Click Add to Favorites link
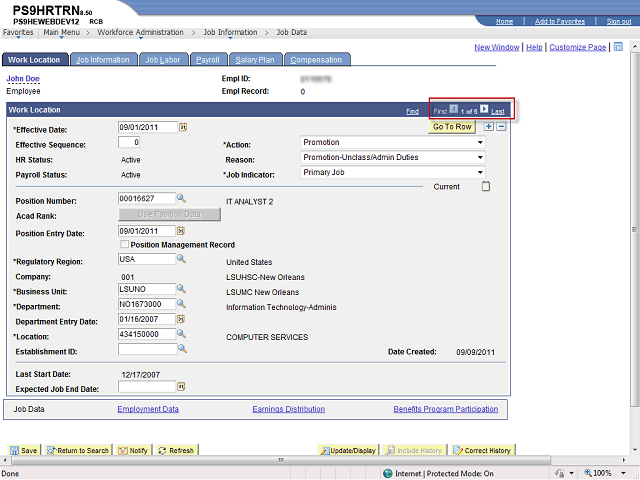The width and height of the screenshot is (640, 480). coord(560,21)
